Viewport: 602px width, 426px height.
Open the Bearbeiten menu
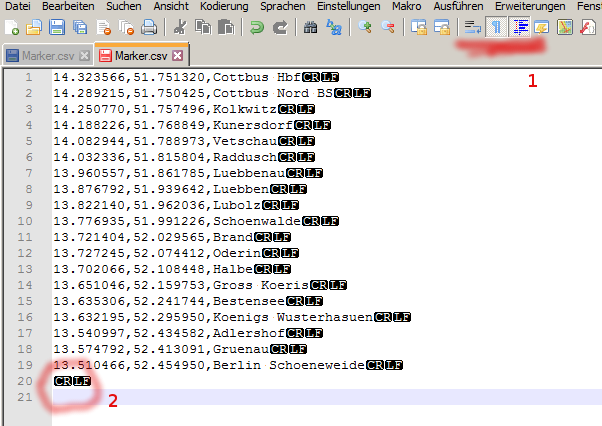coord(68,6)
